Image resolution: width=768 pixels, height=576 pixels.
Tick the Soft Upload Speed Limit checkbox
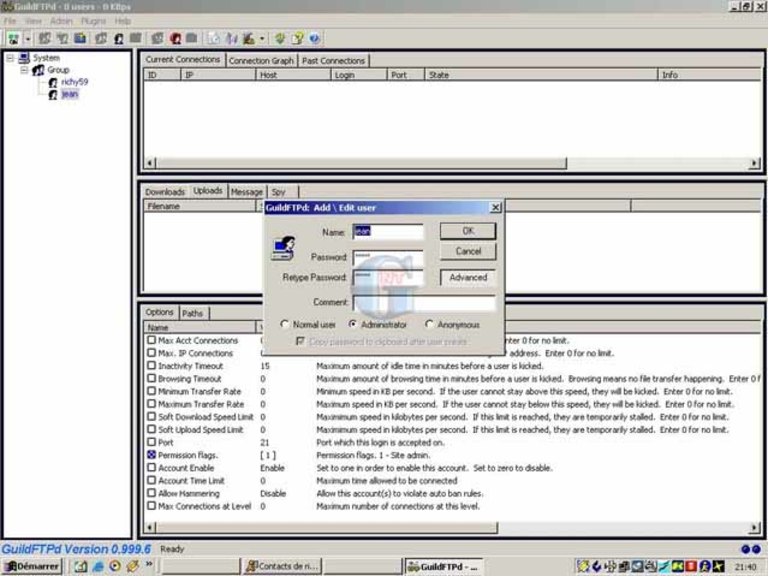(x=152, y=429)
